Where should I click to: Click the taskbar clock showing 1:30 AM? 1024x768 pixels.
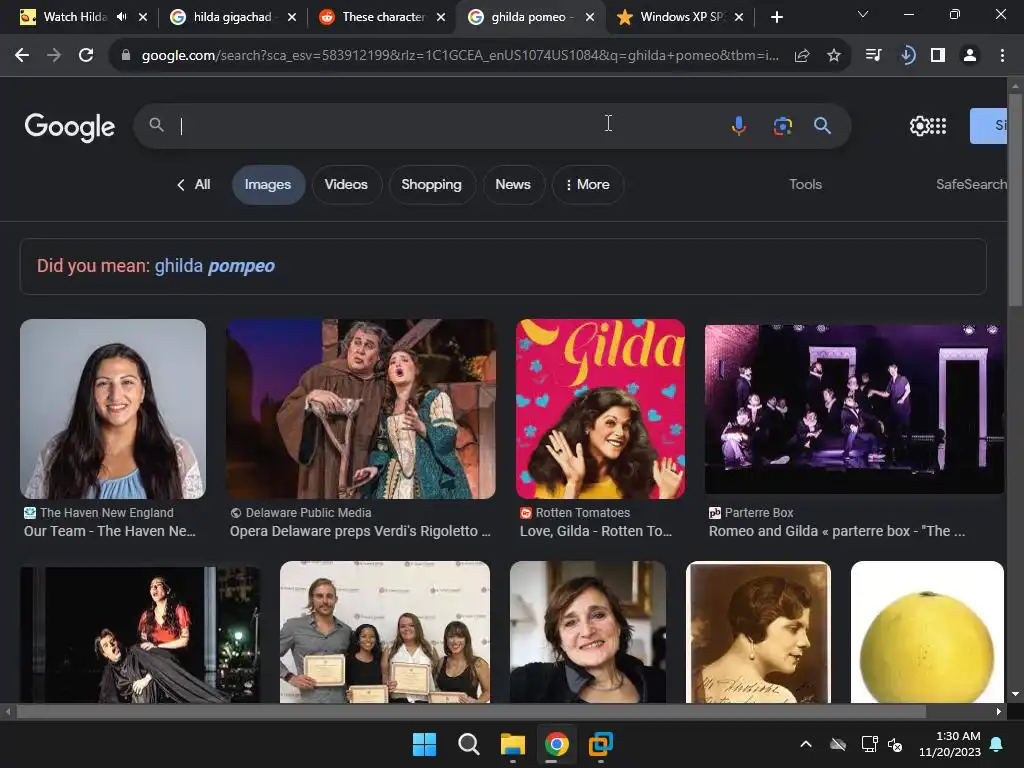click(950, 744)
